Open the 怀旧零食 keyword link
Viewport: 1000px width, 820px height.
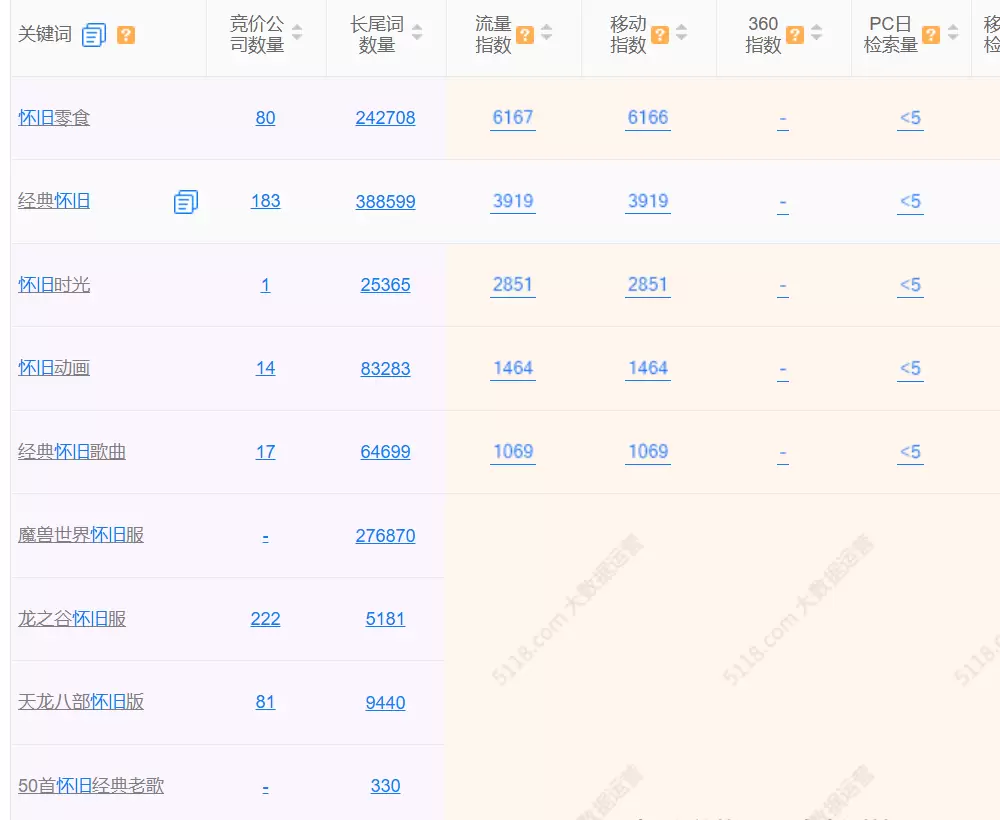coord(54,118)
